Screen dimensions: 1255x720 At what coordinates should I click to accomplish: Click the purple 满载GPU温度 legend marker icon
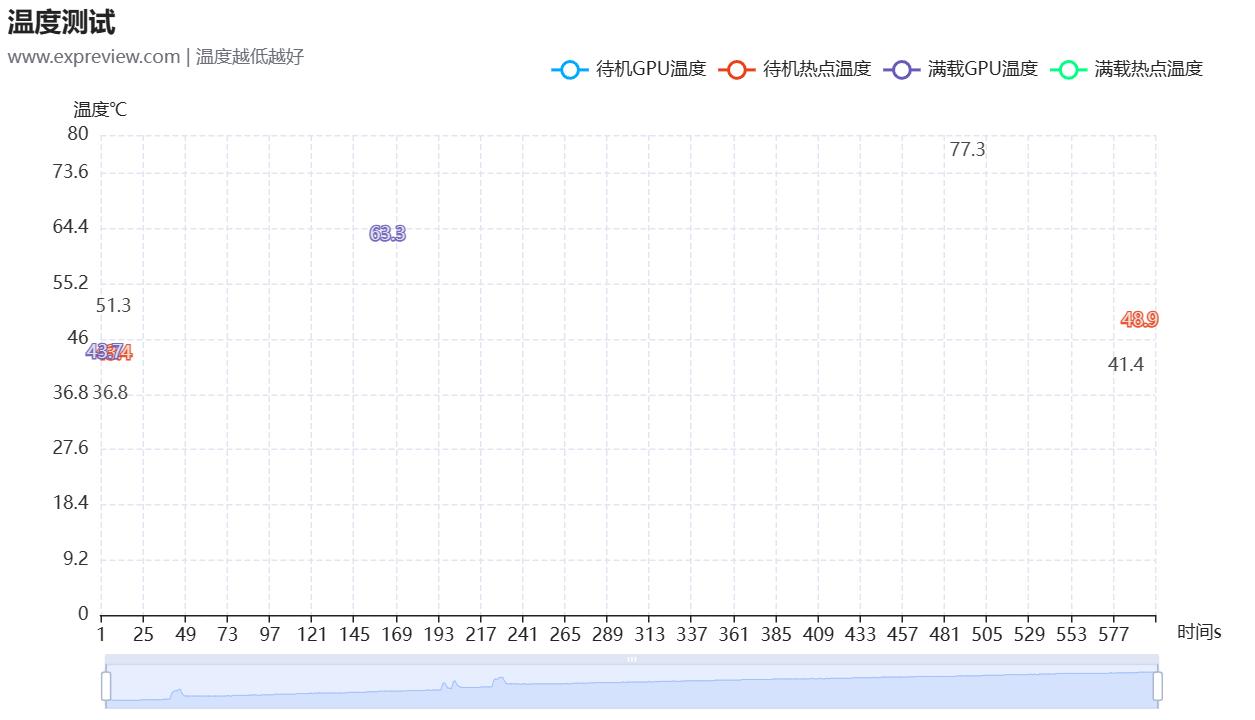903,69
